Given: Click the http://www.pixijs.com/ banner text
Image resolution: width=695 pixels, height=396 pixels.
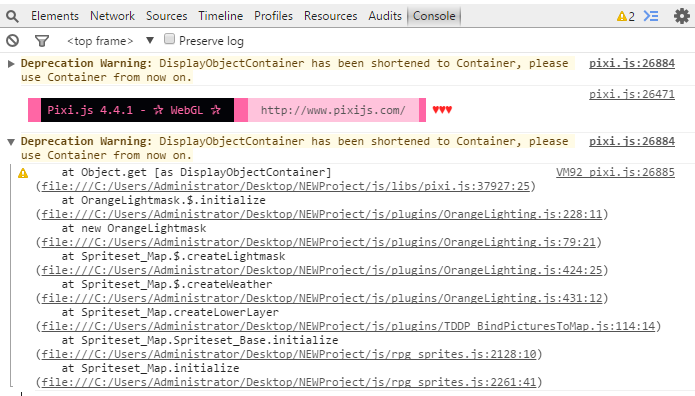Looking at the screenshot, I should click(333, 110).
